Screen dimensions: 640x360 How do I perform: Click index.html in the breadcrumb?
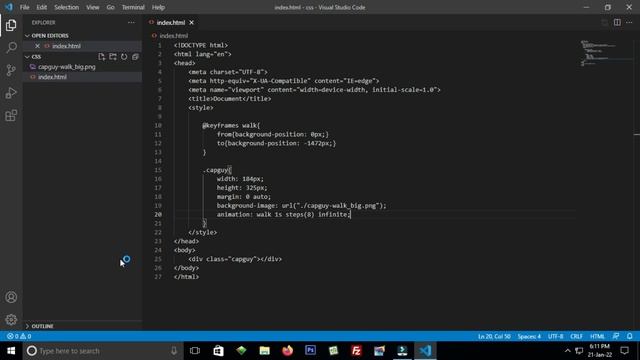(x=173, y=36)
